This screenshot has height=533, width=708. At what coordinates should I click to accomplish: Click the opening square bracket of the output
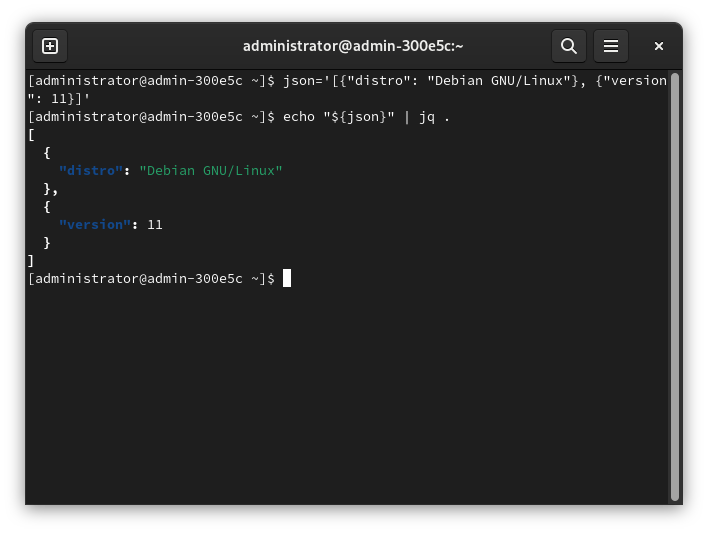pos(32,134)
